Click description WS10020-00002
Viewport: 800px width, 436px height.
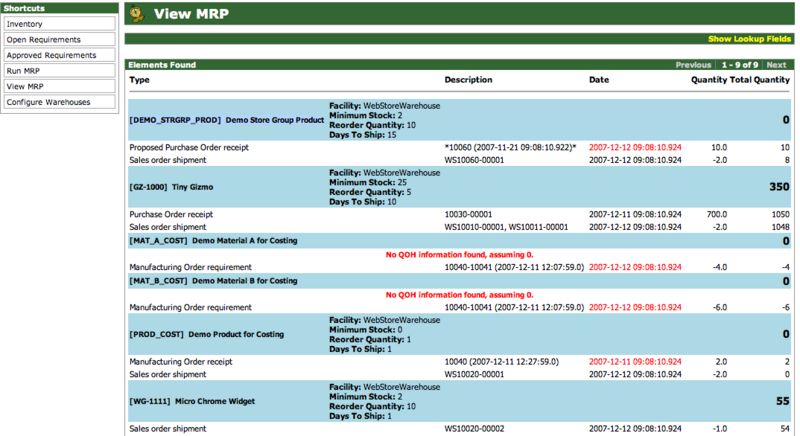(474, 429)
